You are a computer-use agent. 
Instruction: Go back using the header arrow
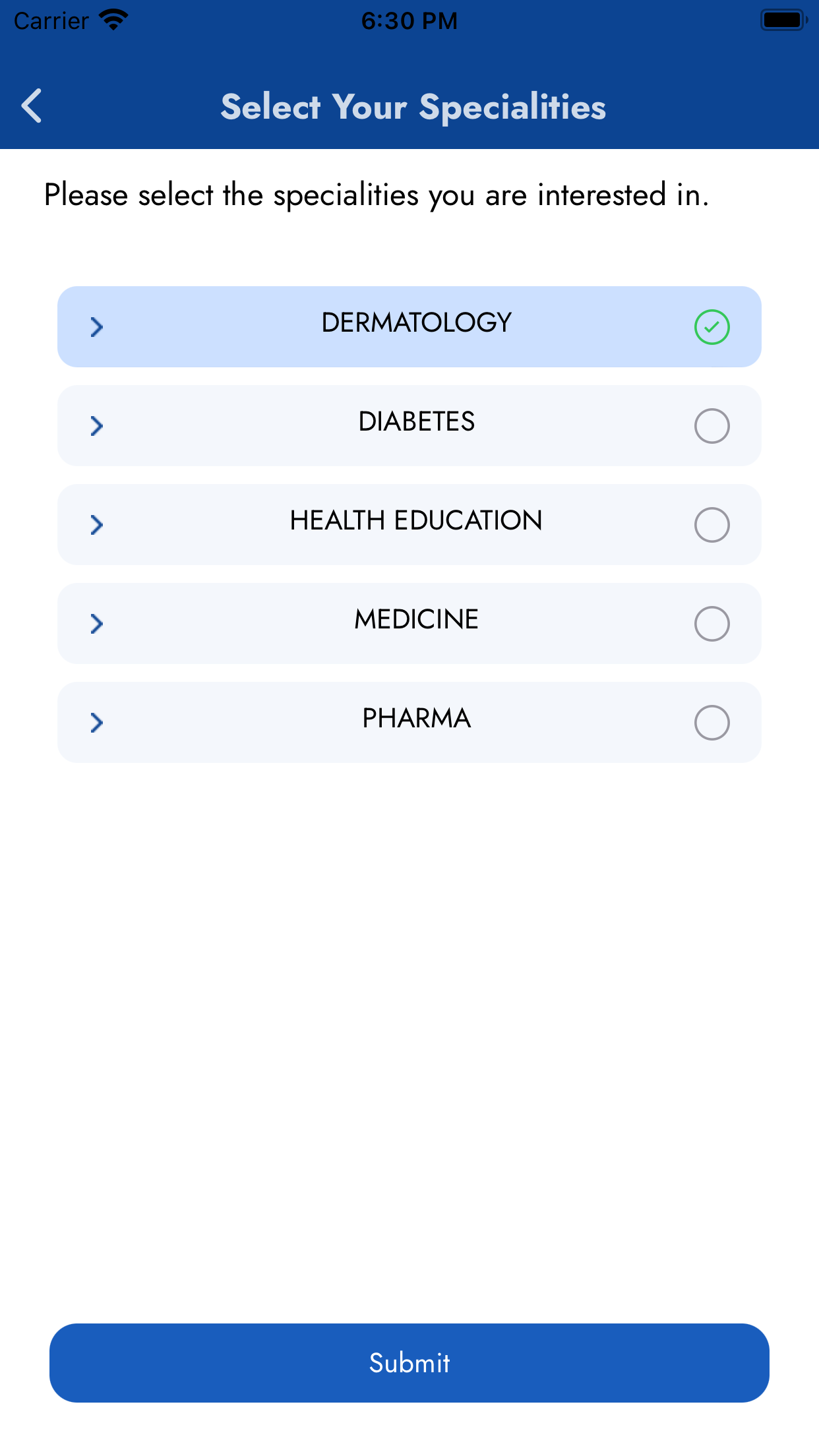[x=32, y=106]
